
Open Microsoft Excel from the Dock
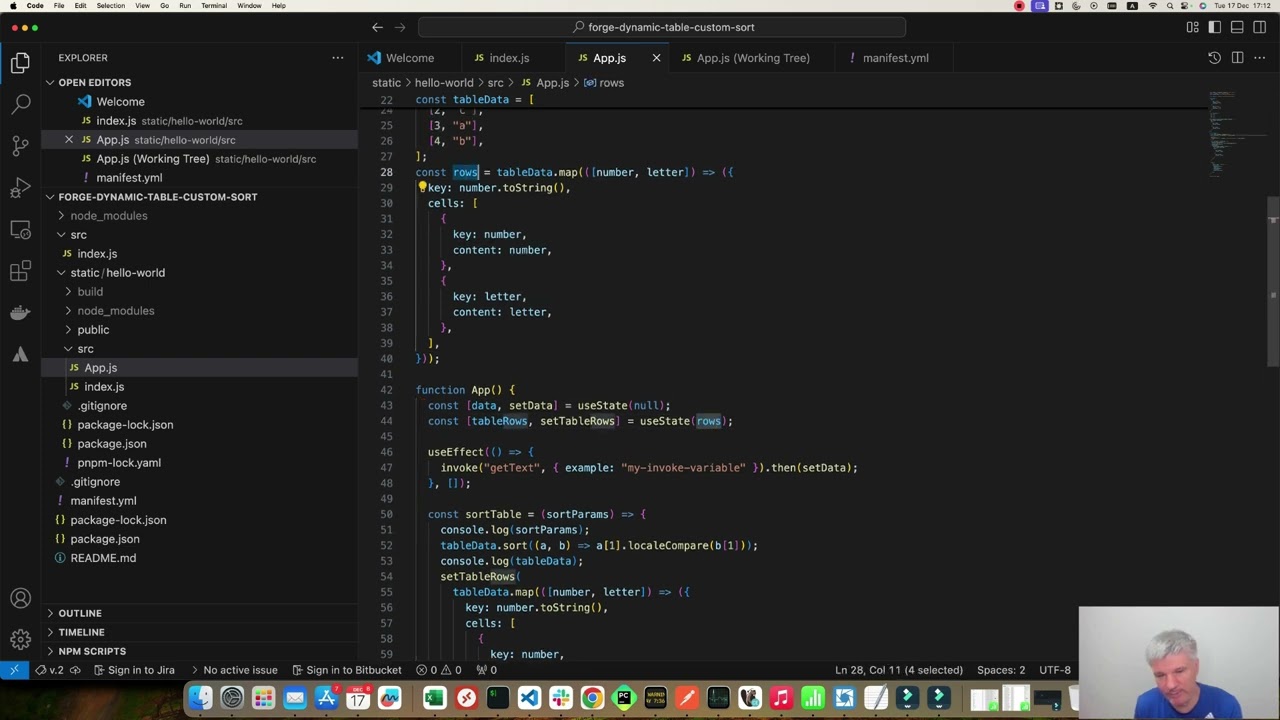(434, 698)
